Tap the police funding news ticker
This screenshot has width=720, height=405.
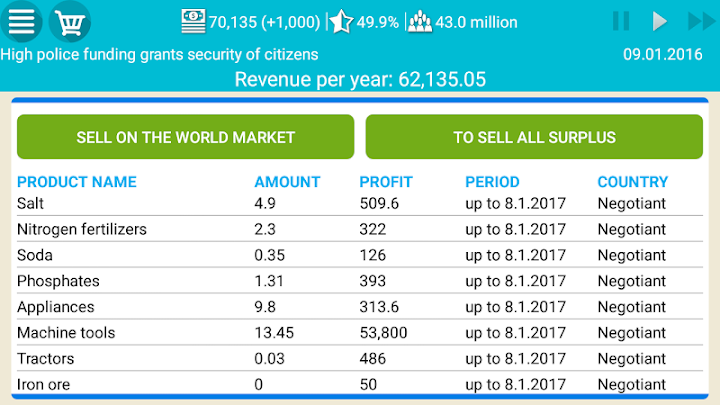point(160,54)
